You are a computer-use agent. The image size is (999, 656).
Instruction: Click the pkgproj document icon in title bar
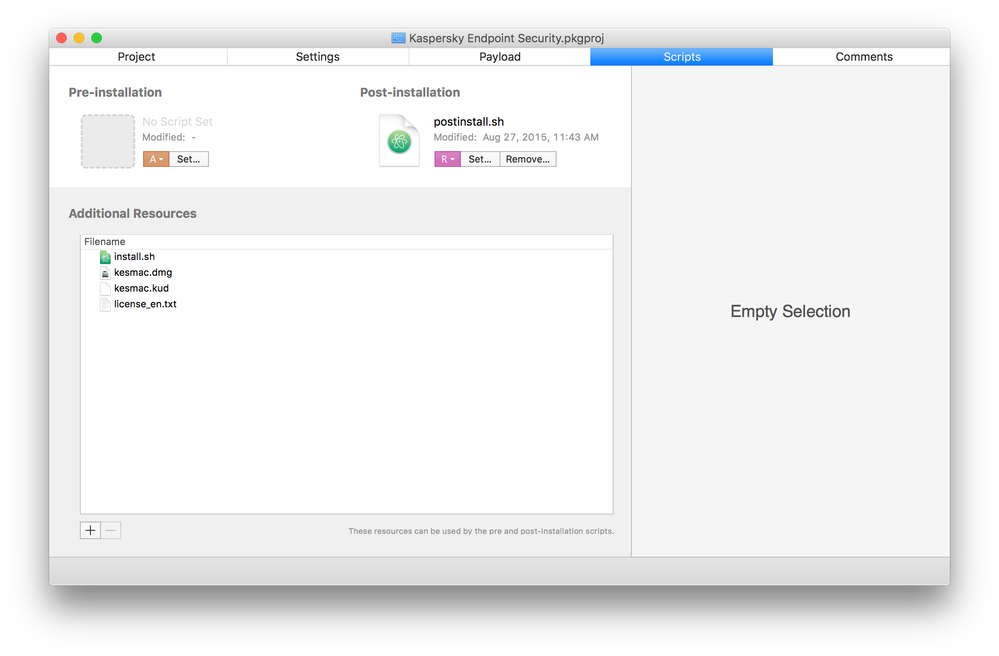[x=398, y=38]
